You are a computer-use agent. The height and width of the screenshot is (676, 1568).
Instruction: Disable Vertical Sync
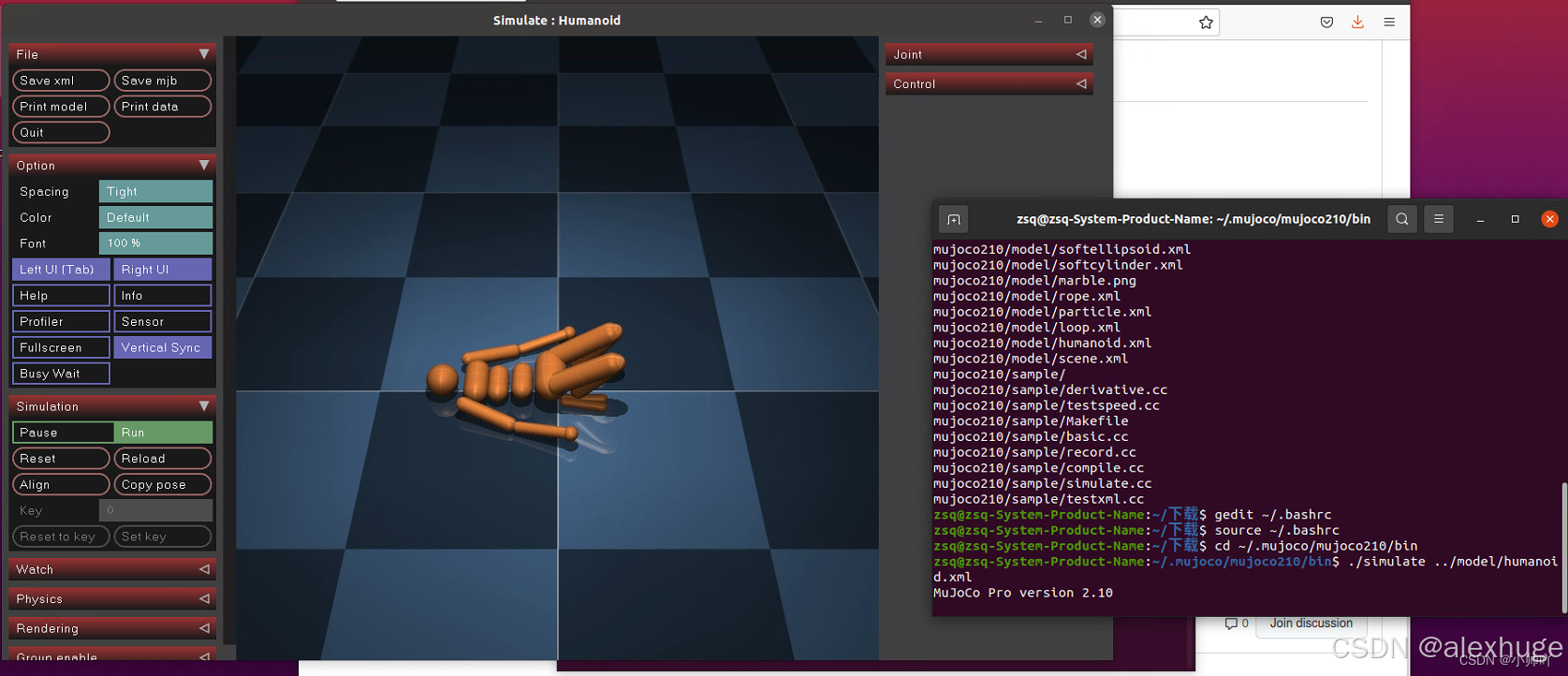click(163, 347)
